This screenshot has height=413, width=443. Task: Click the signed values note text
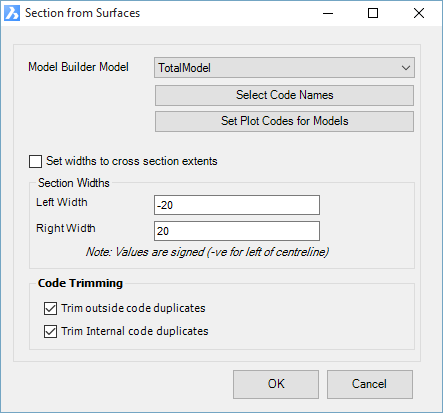tap(207, 252)
